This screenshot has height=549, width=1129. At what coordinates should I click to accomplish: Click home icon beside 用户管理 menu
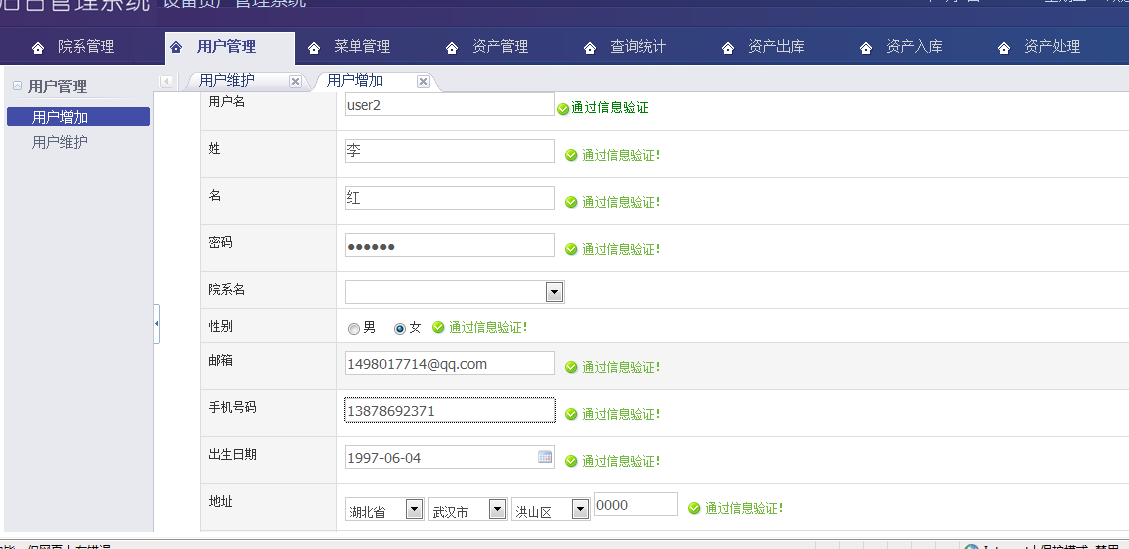176,48
